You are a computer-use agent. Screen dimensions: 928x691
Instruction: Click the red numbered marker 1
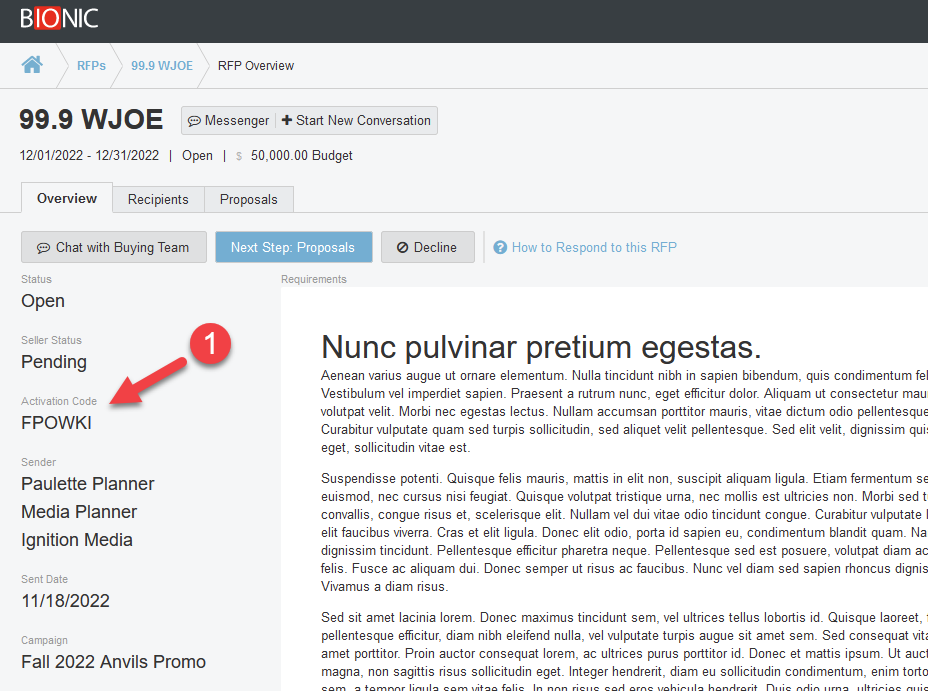[211, 344]
